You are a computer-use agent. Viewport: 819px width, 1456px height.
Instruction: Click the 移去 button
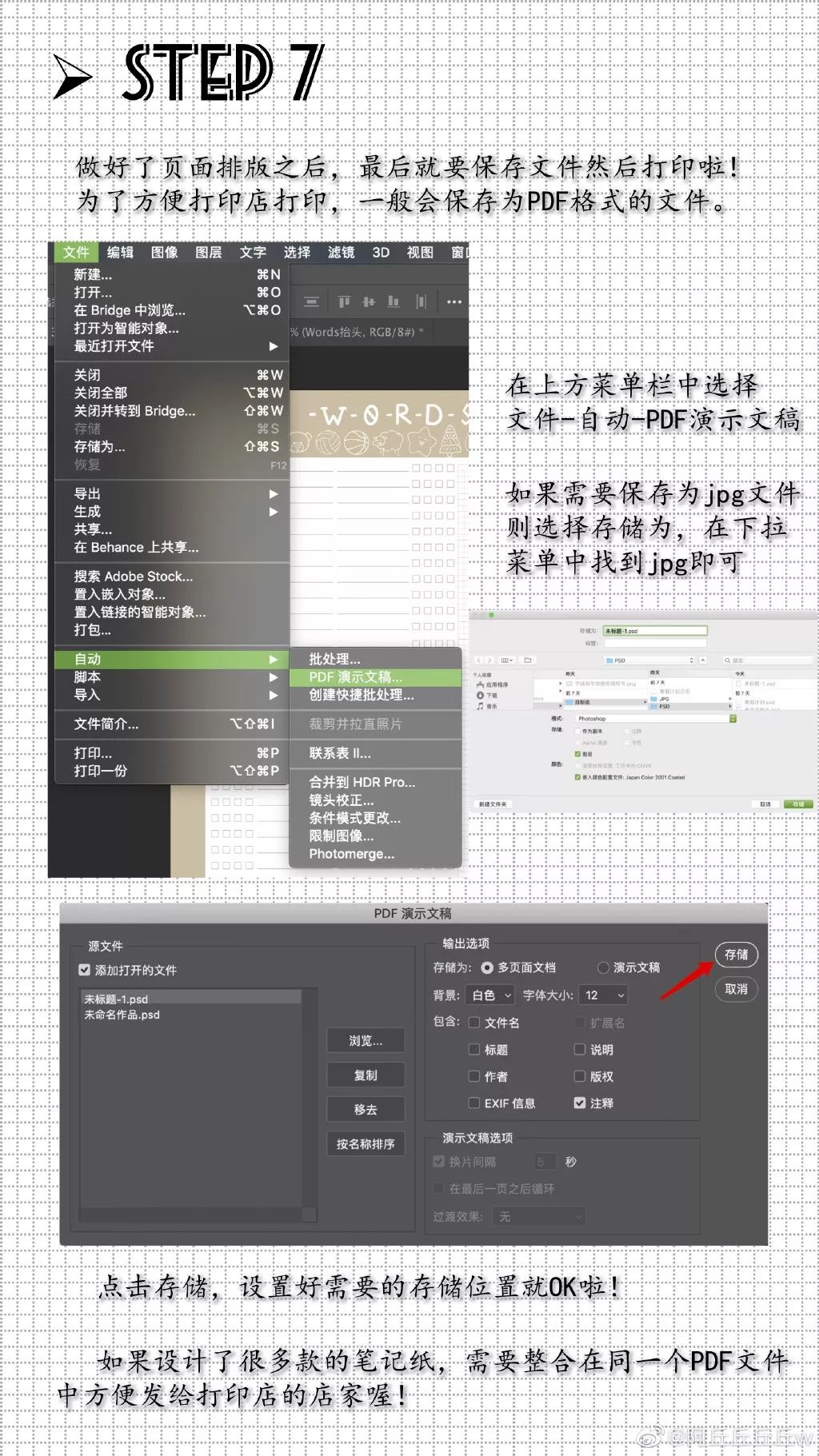(x=366, y=1109)
